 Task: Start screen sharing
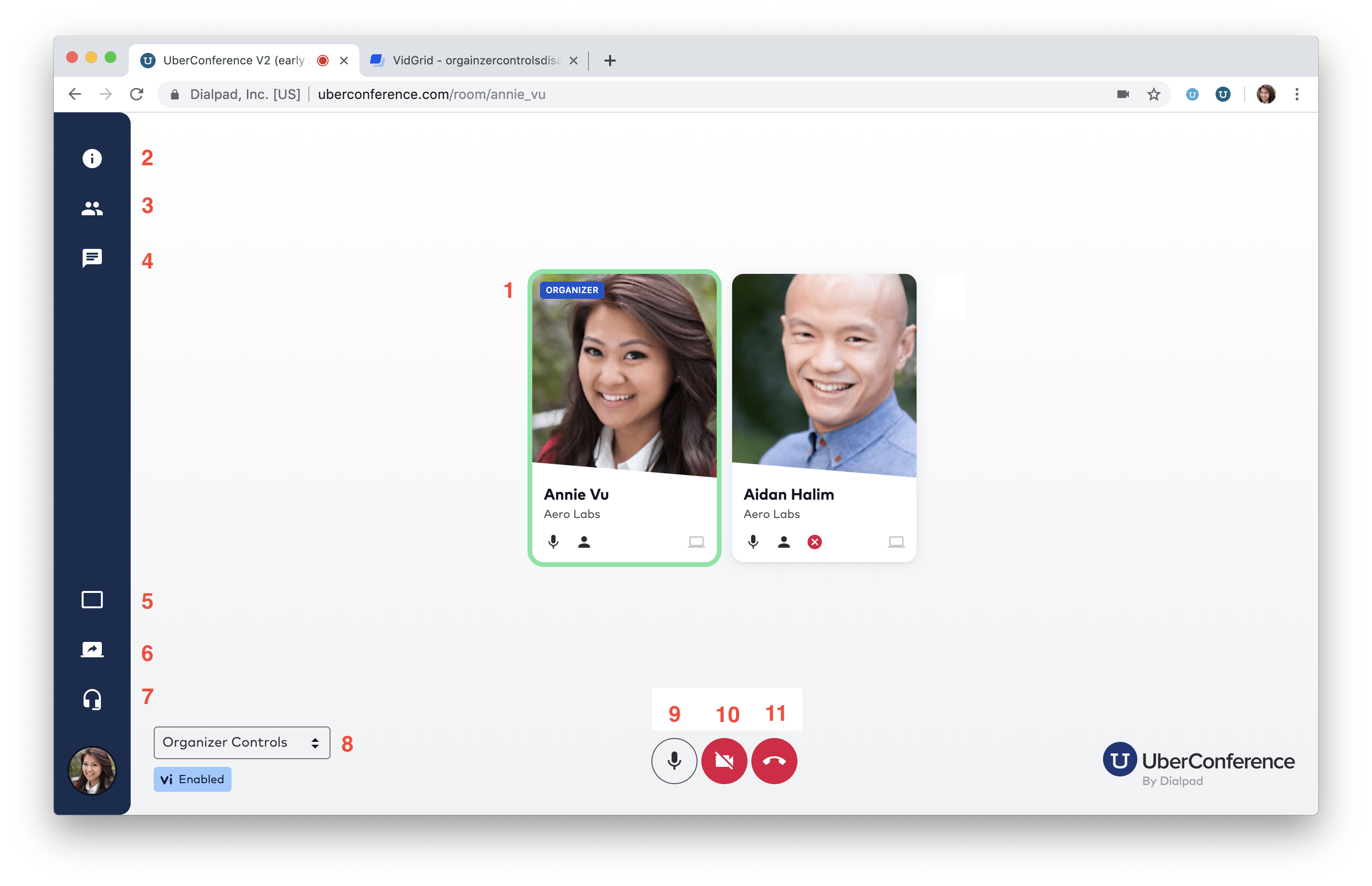[91, 649]
